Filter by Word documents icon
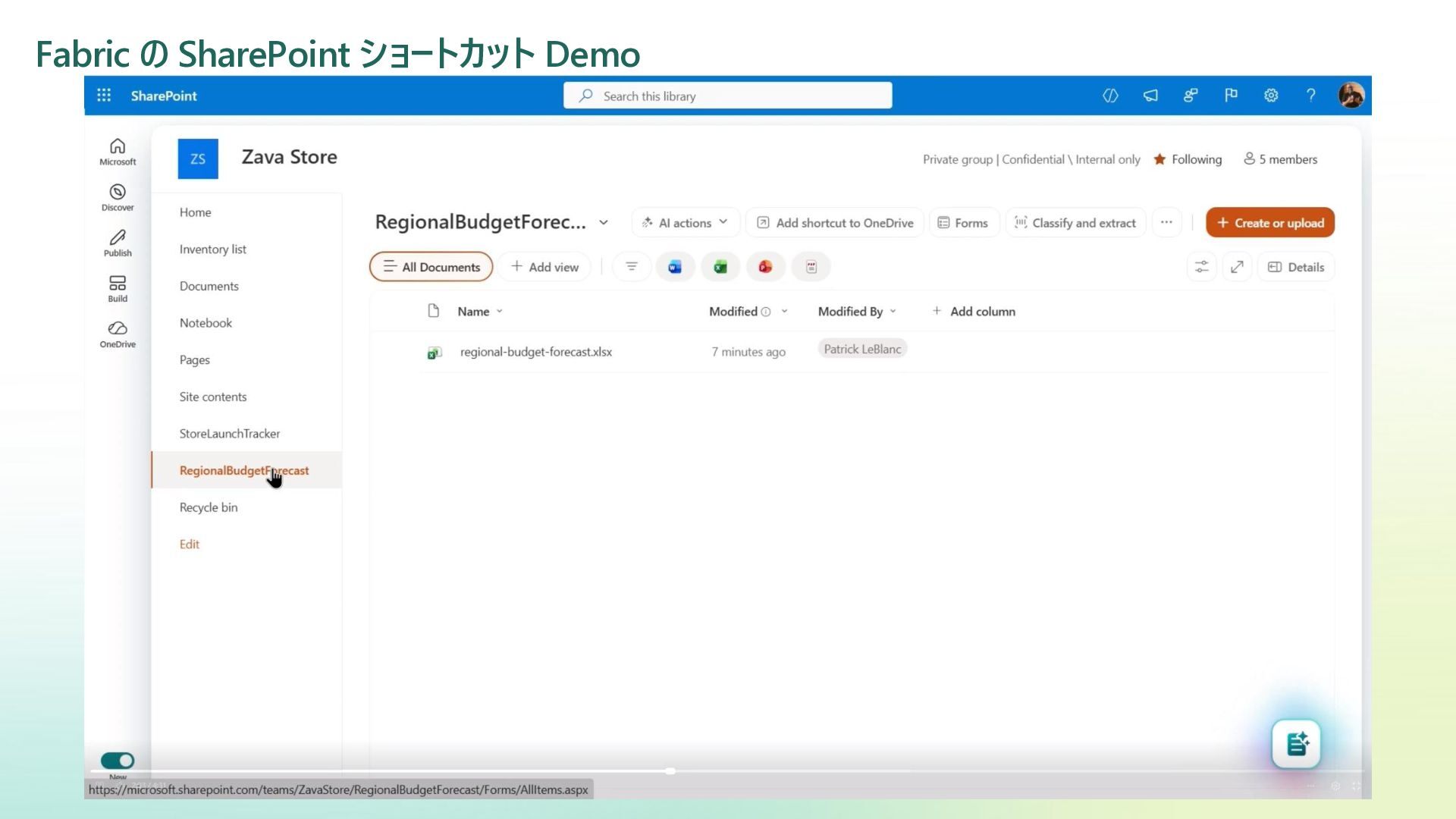 tap(675, 267)
